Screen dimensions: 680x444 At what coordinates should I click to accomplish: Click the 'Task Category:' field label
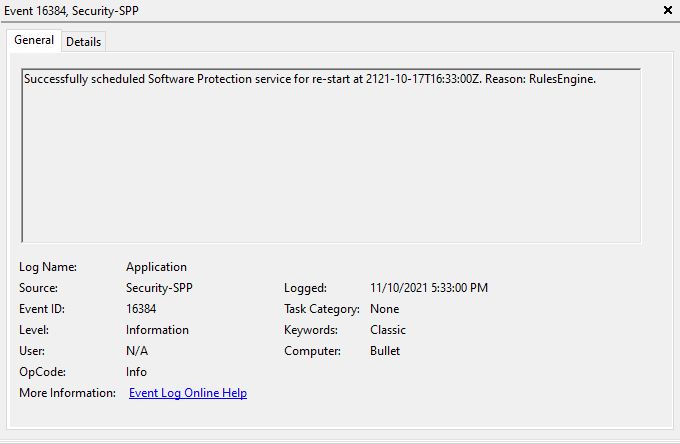(322, 309)
